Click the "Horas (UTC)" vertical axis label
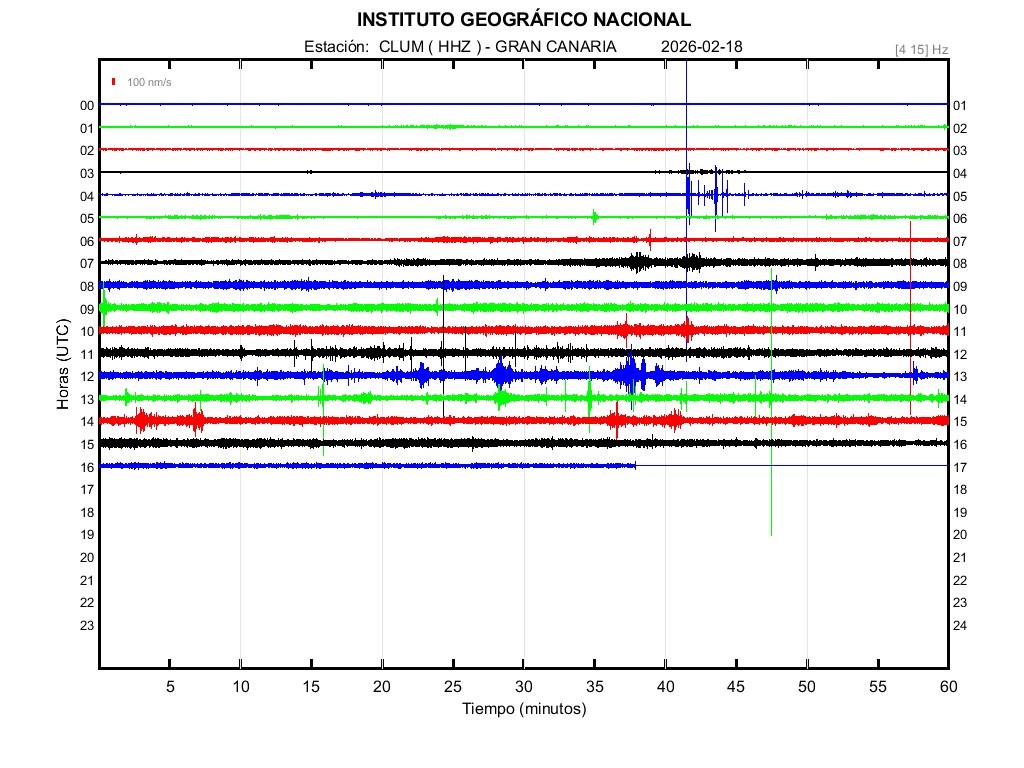The height and width of the screenshot is (768, 1024). 63,365
